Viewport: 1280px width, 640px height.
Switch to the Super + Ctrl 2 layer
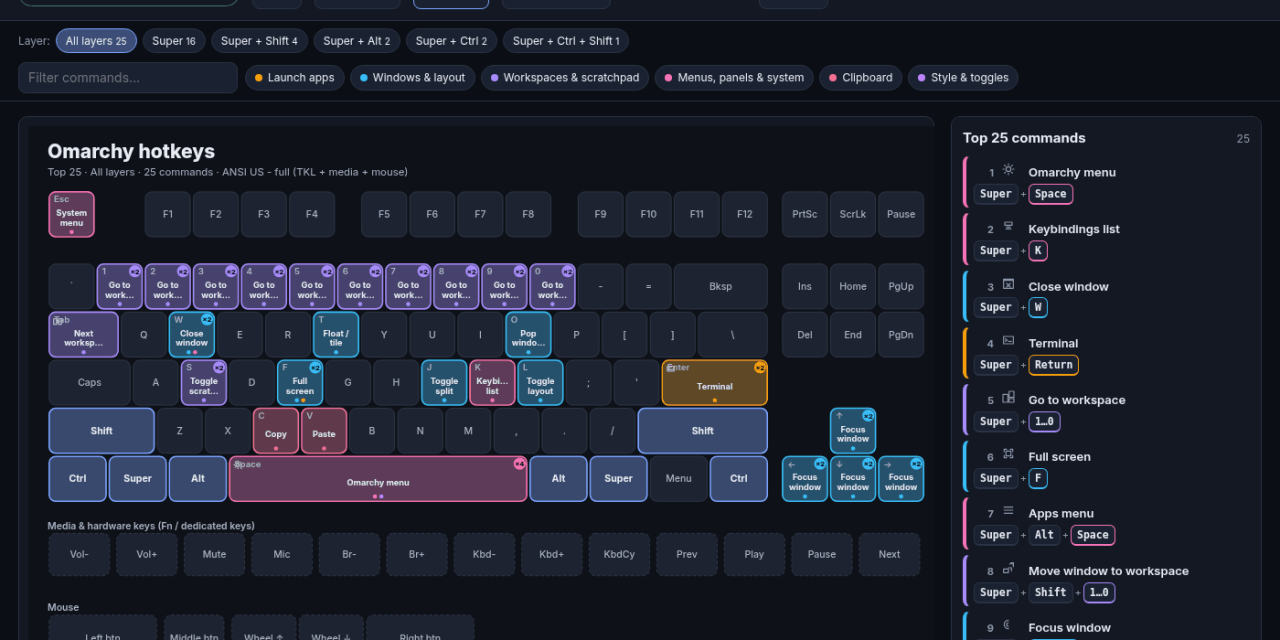[x=451, y=41]
